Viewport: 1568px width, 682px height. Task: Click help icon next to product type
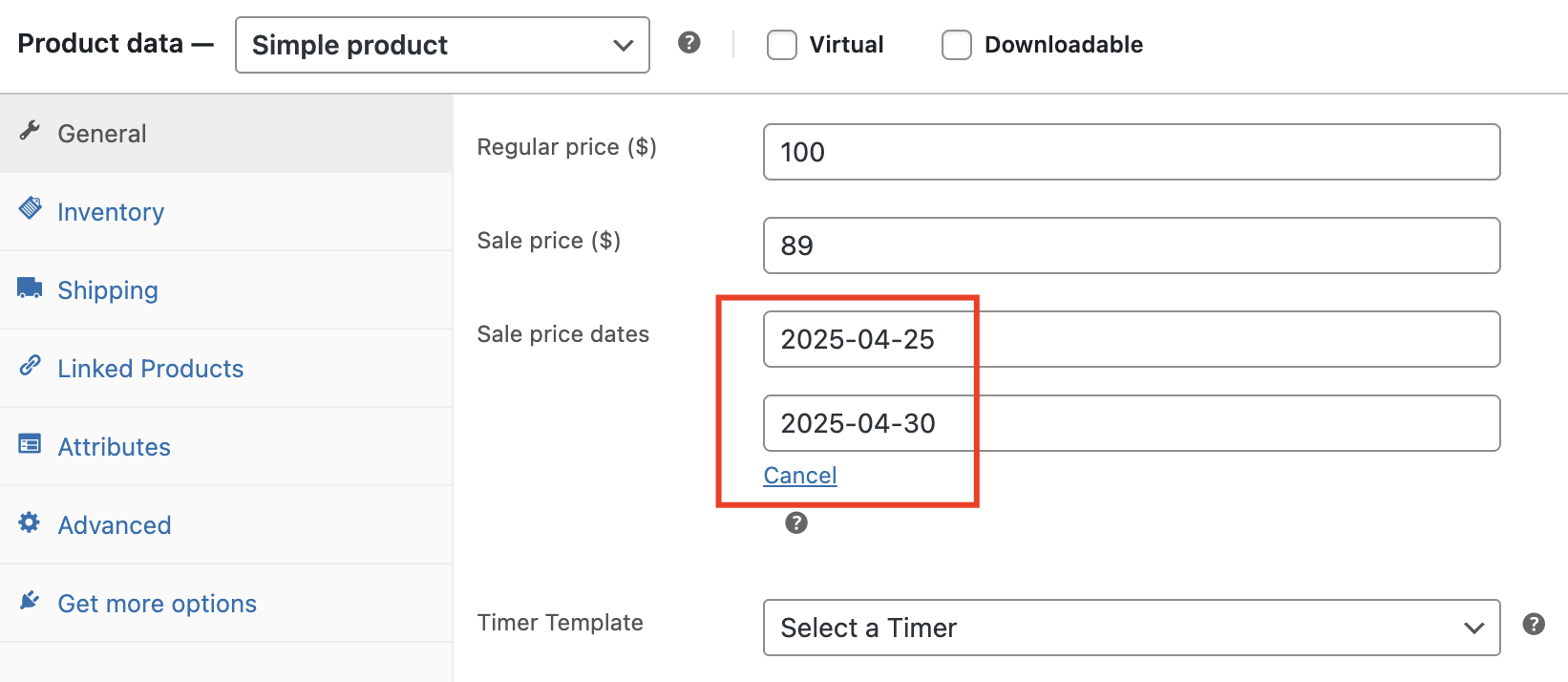pos(689,43)
